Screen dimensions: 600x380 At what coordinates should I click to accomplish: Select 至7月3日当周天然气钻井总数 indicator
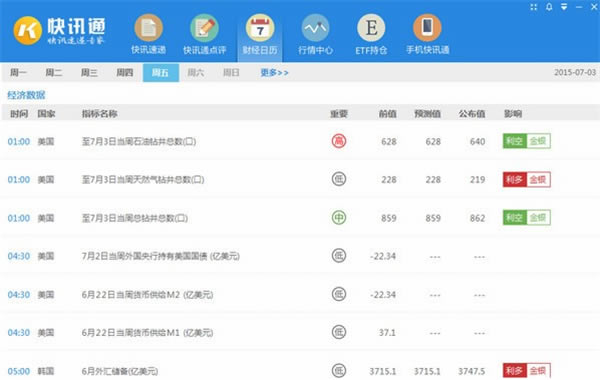(143, 179)
